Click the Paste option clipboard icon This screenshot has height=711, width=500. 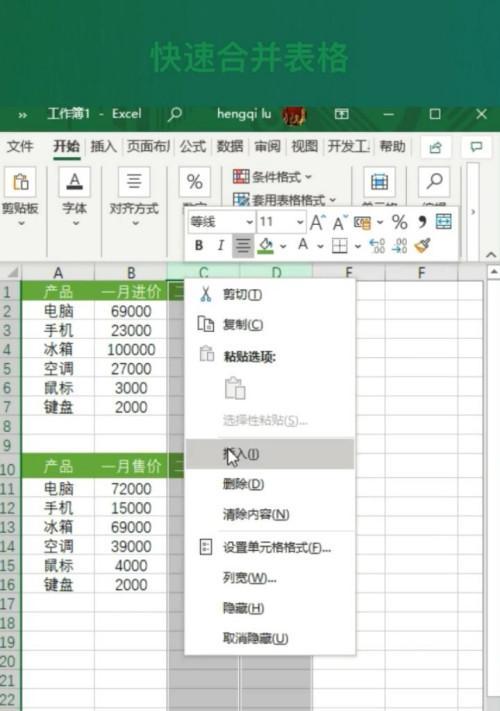pyautogui.click(x=235, y=388)
